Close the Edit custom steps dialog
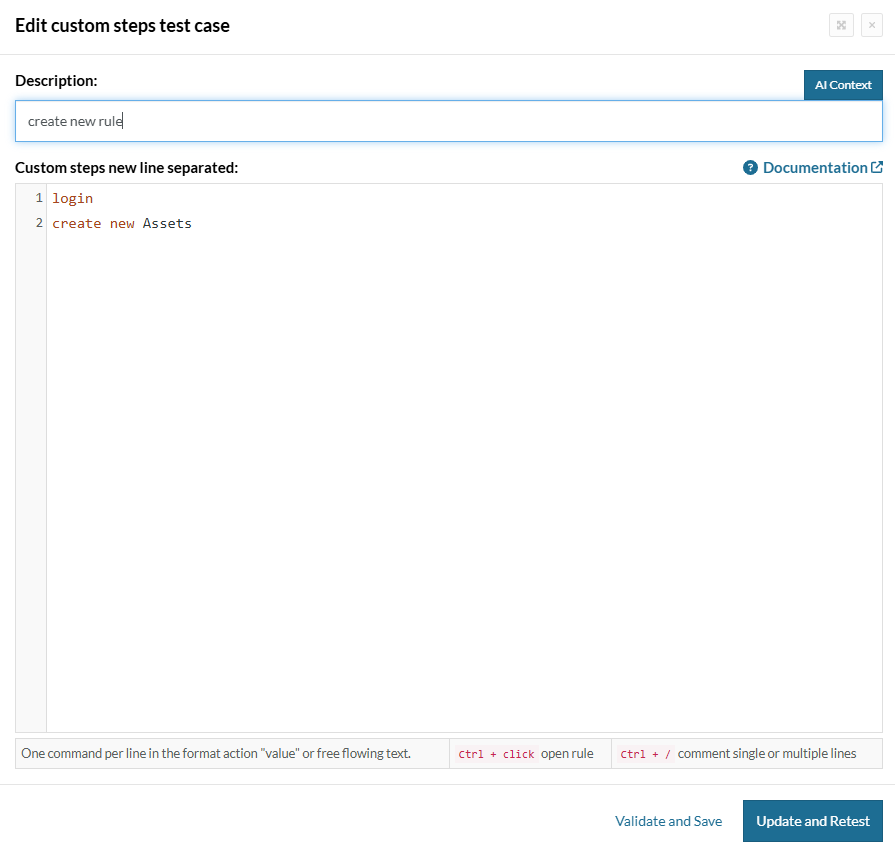 [871, 25]
